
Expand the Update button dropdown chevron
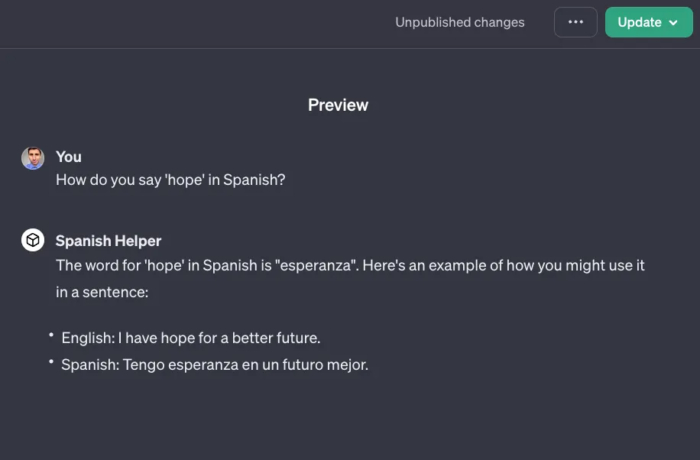click(x=673, y=23)
